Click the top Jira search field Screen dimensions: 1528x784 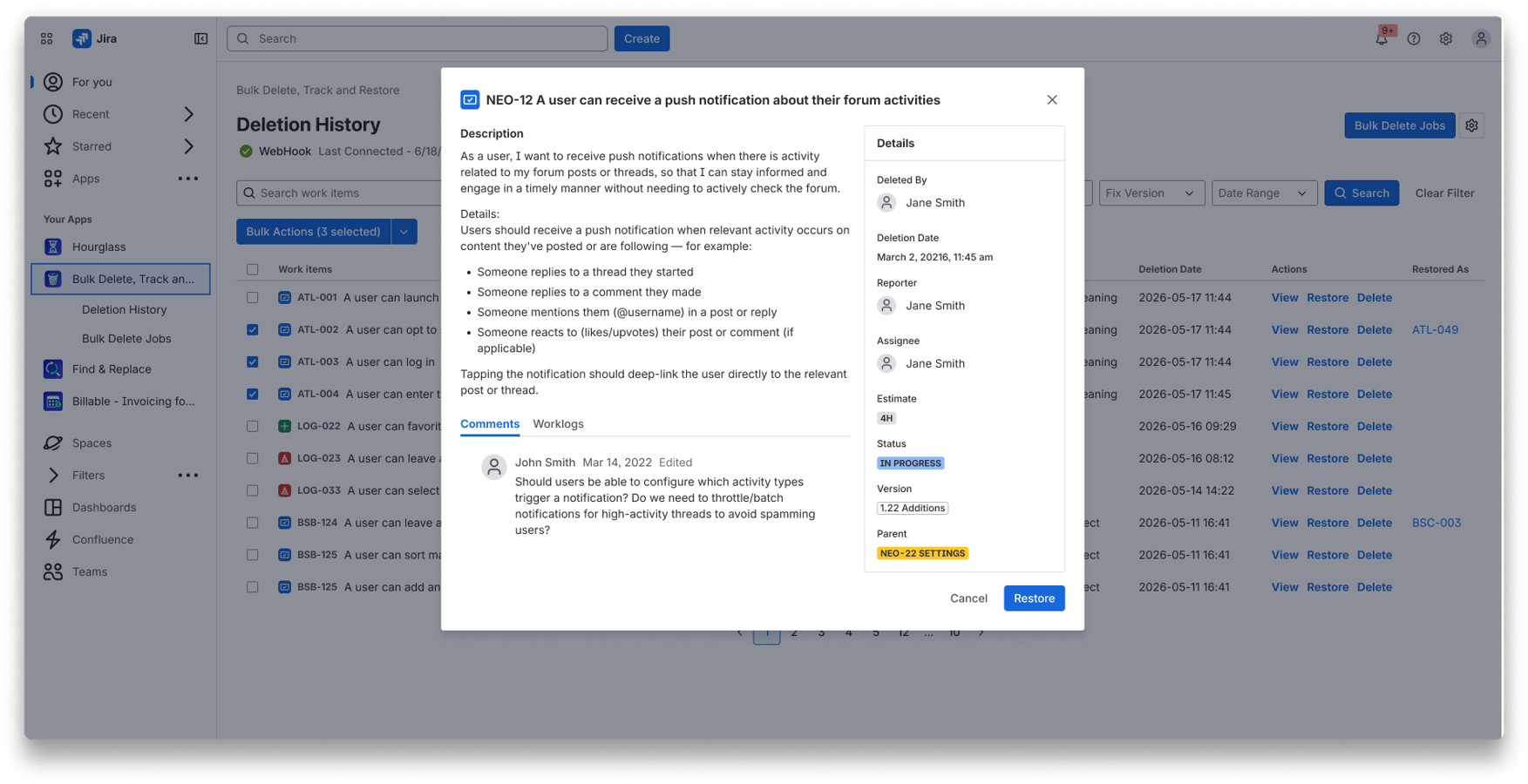point(417,38)
